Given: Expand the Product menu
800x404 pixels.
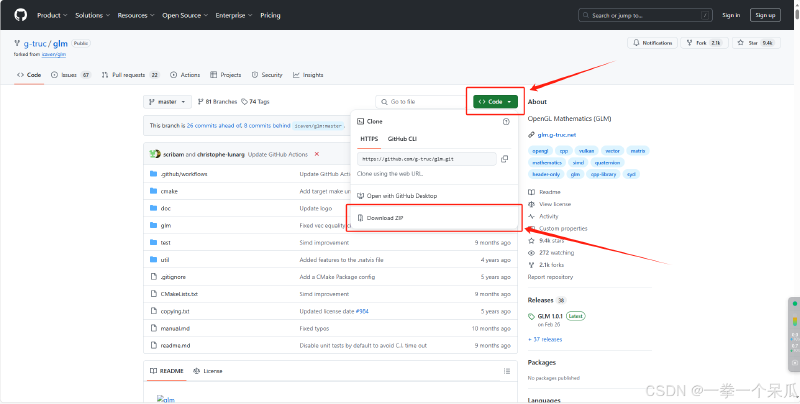Looking at the screenshot, I should pos(52,15).
